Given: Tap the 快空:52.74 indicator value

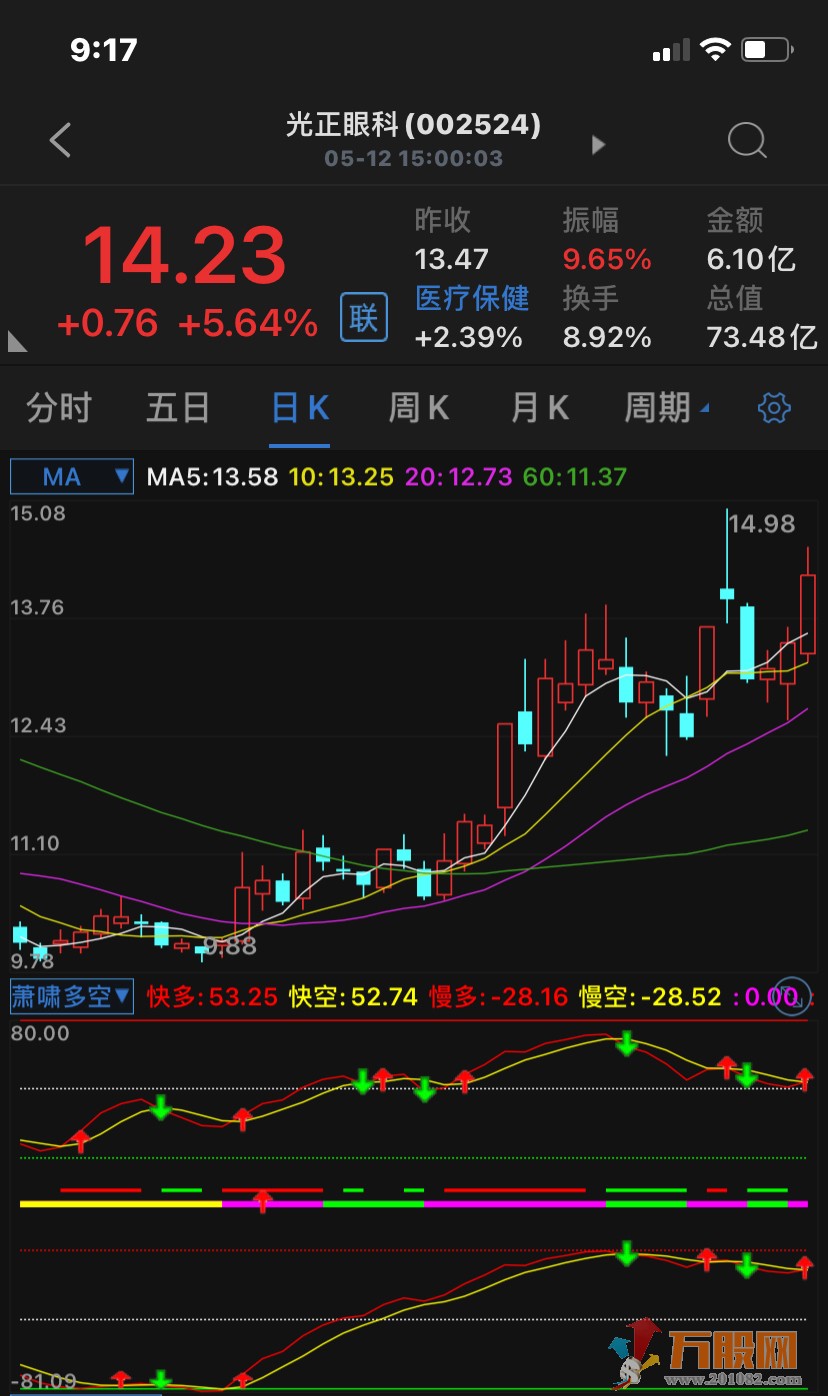Looking at the screenshot, I should click(x=354, y=997).
